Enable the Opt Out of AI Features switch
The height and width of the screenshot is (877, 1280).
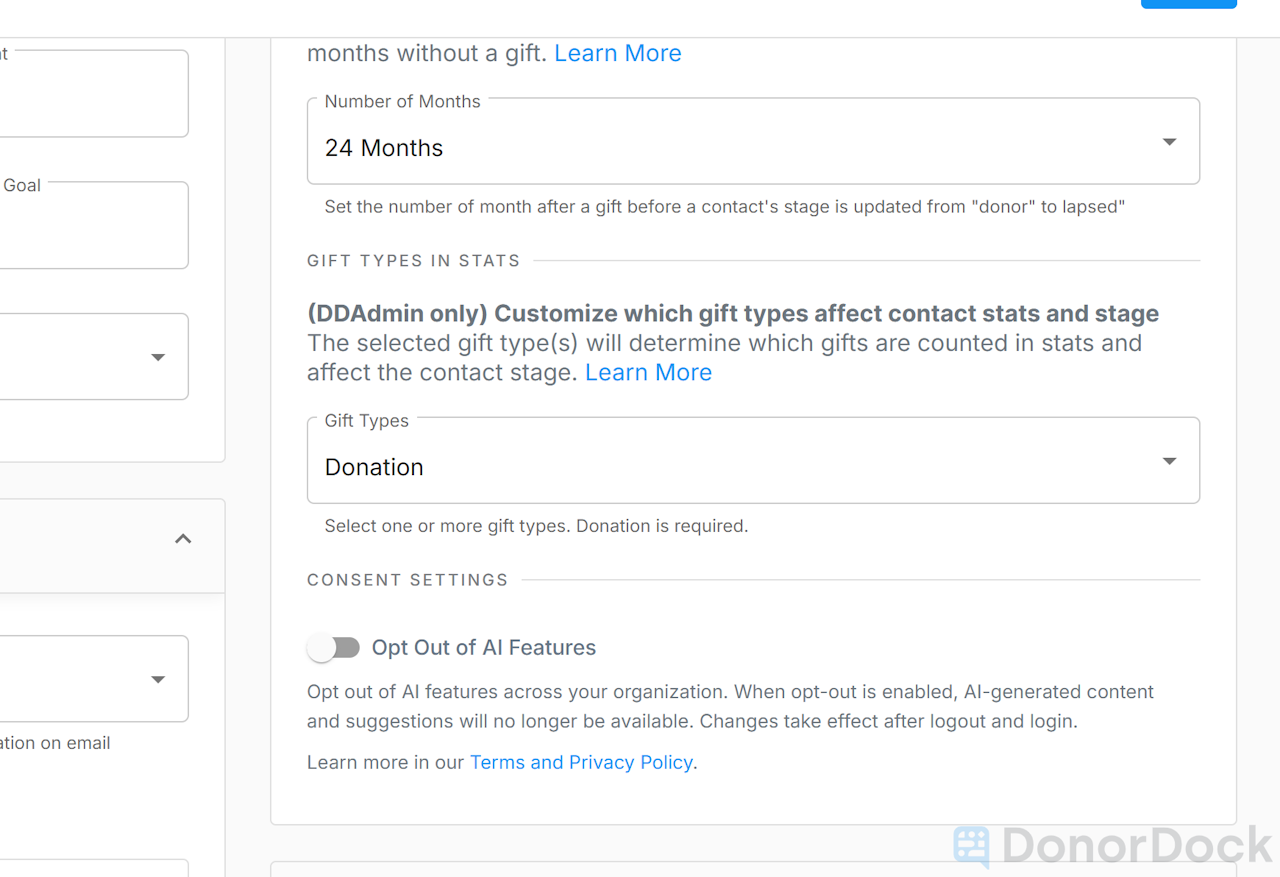tap(333, 648)
